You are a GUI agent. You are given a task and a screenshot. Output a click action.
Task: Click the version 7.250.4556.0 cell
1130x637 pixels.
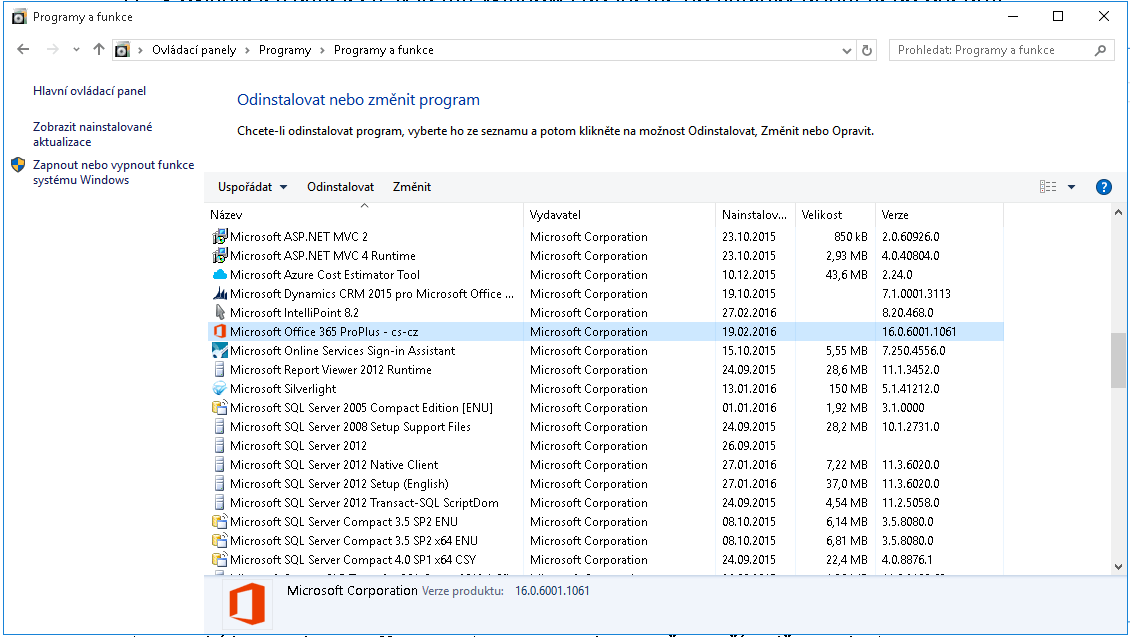point(913,351)
